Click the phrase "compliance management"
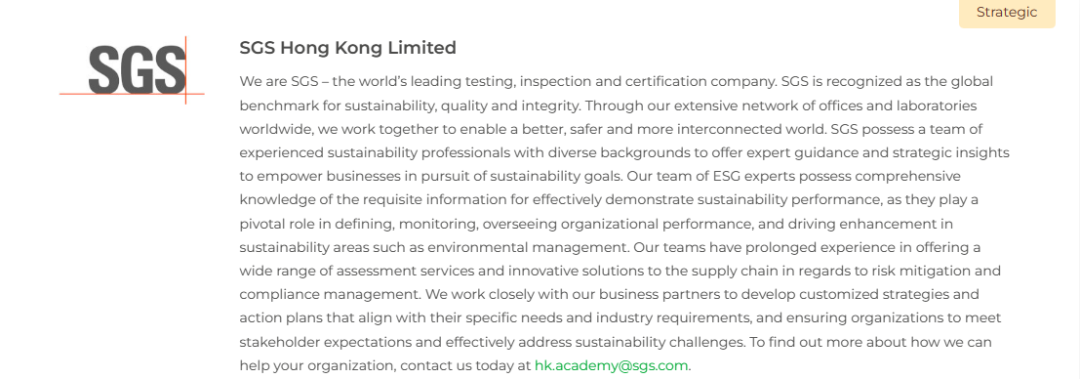Image resolution: width=1080 pixels, height=379 pixels. [329, 295]
